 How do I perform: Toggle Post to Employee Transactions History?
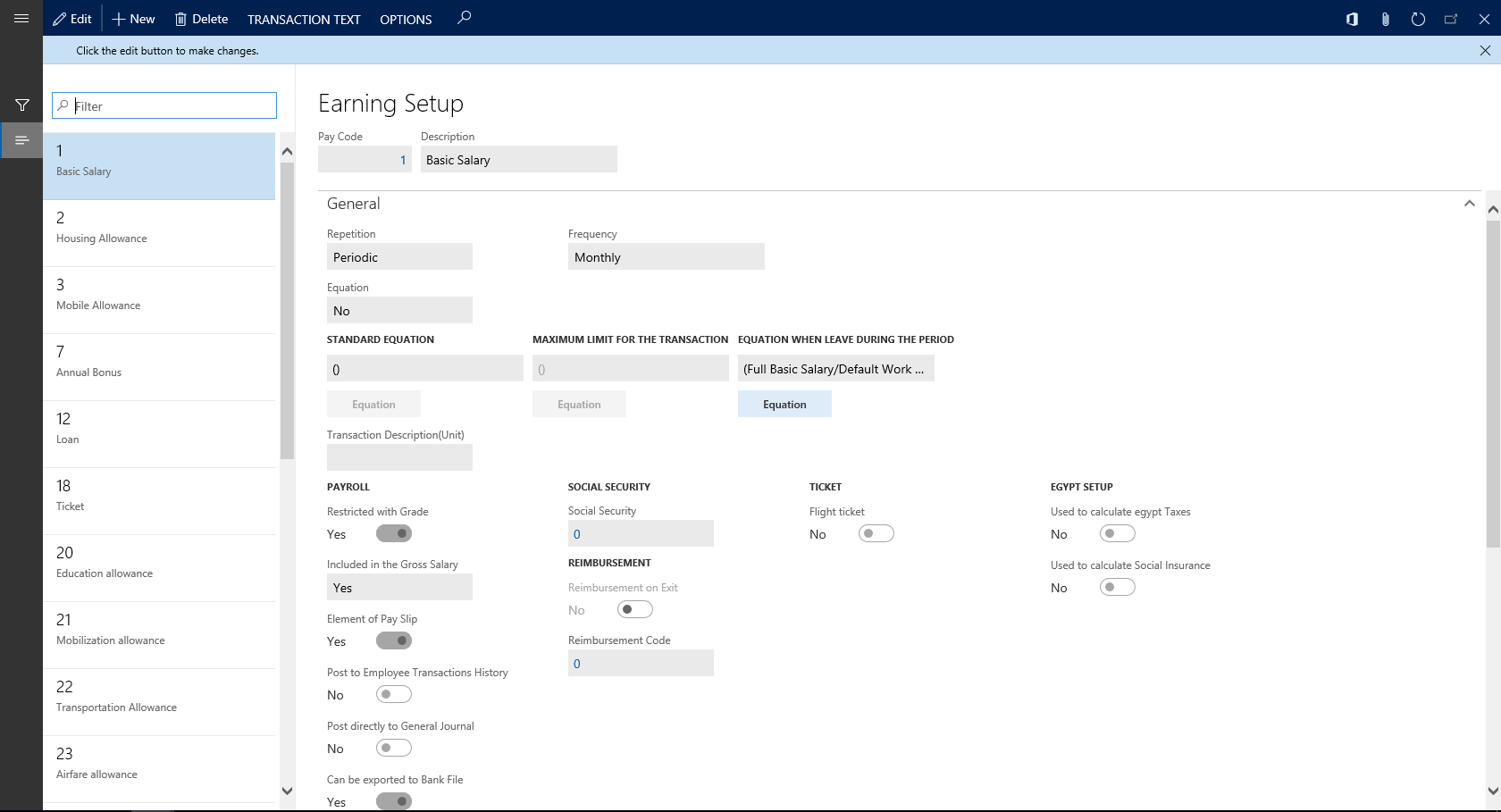click(x=394, y=694)
